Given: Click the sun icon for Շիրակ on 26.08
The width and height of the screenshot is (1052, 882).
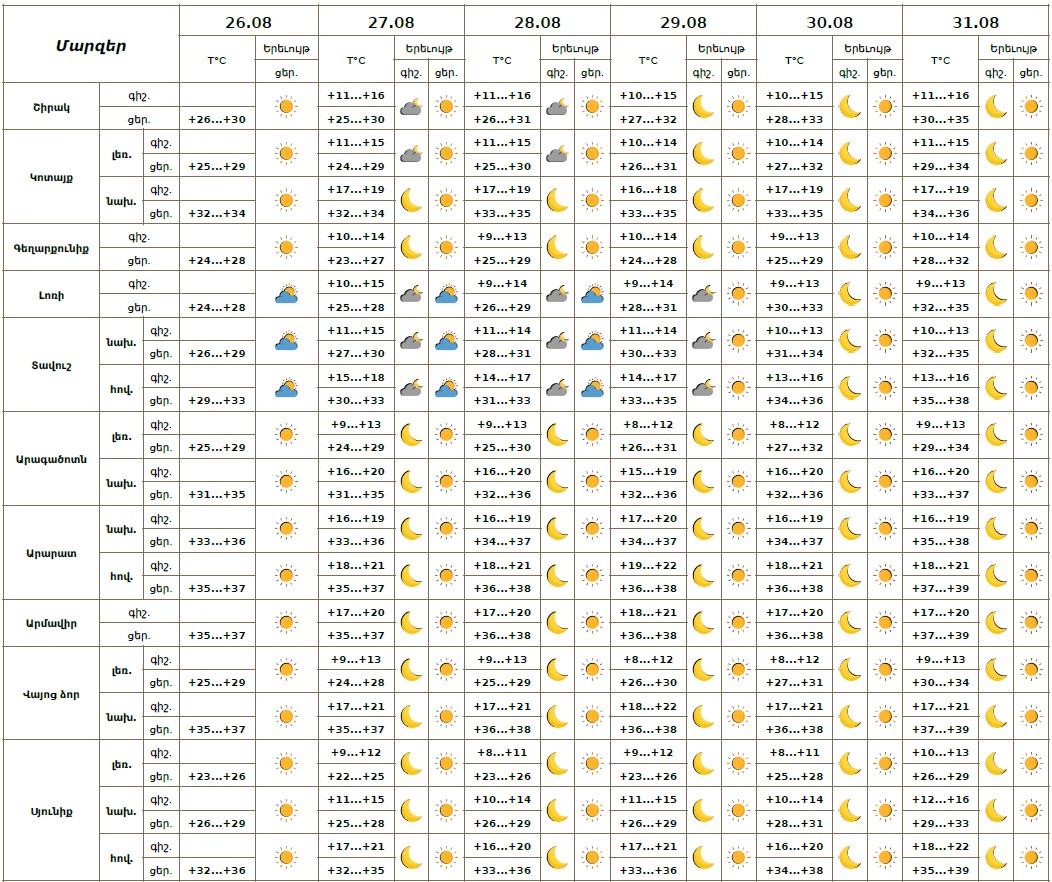Looking at the screenshot, I should 287,106.
